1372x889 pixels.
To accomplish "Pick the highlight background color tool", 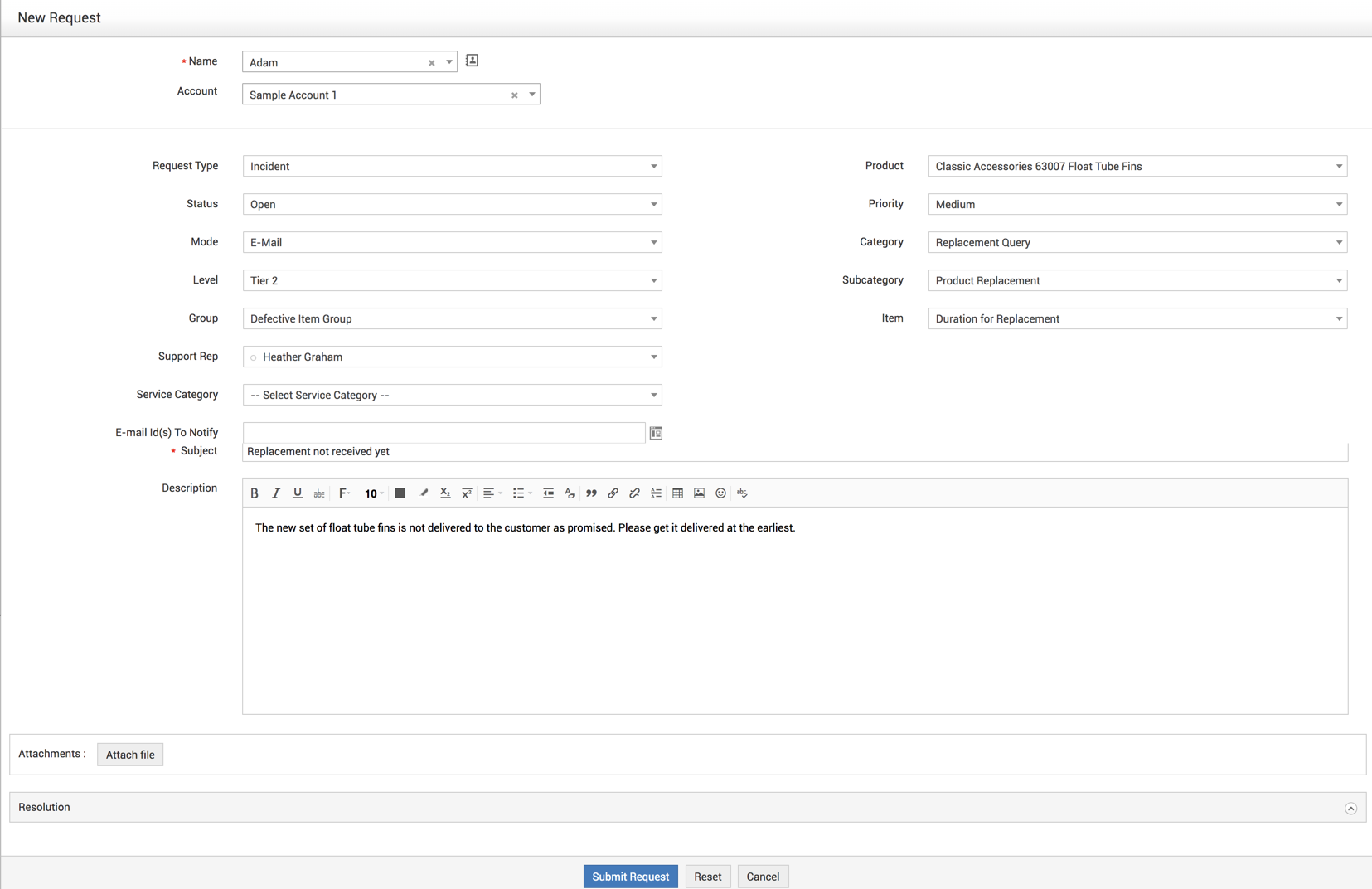I will click(x=424, y=493).
